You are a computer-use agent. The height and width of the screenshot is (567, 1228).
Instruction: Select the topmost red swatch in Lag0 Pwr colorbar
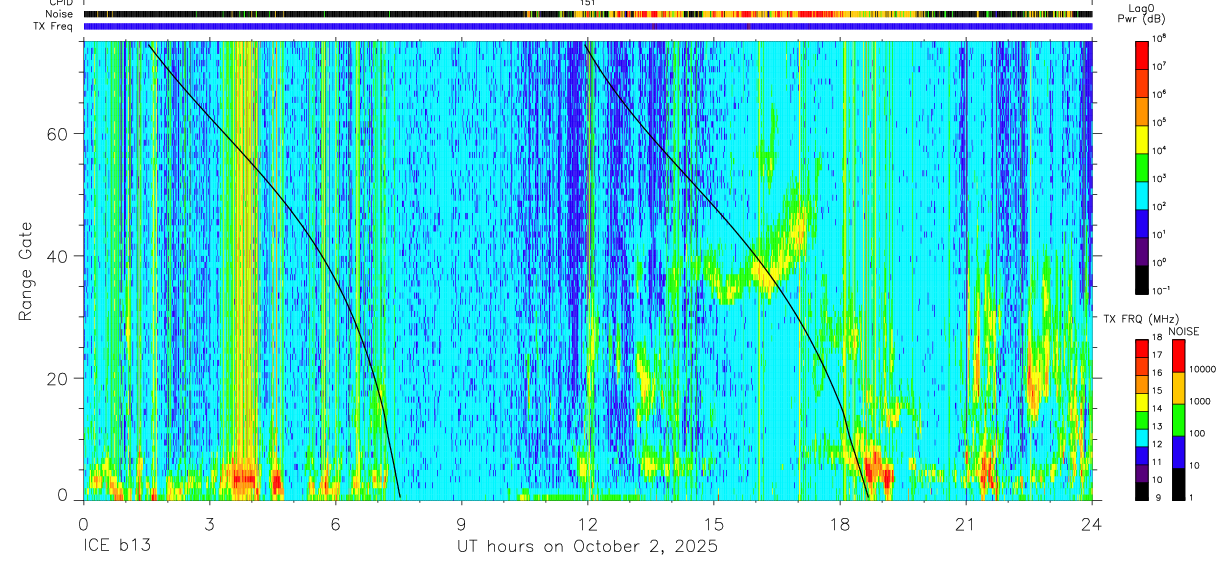(x=1142, y=54)
